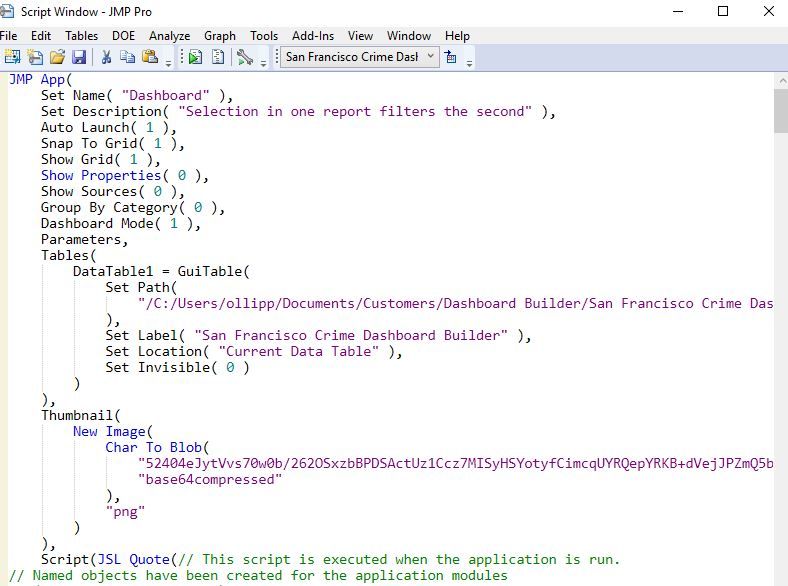Click the "Dashboard" string in Set Name
The height and width of the screenshot is (586, 788).
[165, 95]
